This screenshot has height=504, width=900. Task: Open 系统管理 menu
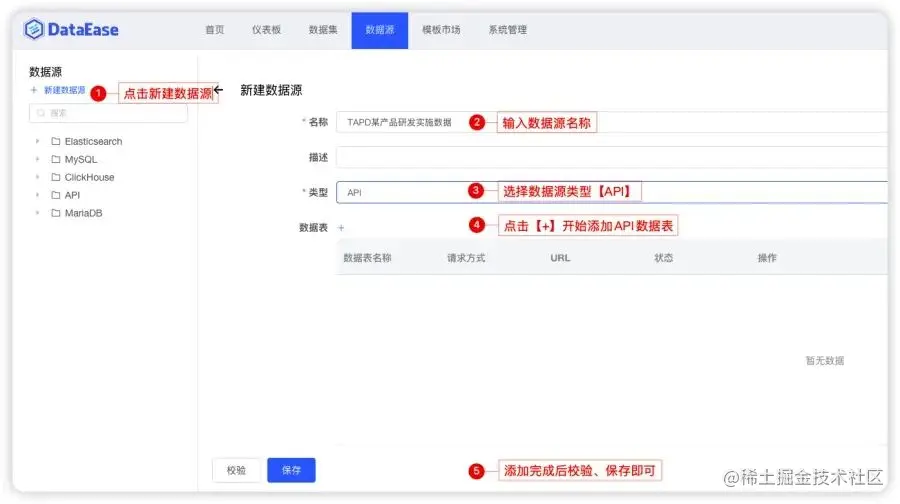[507, 30]
